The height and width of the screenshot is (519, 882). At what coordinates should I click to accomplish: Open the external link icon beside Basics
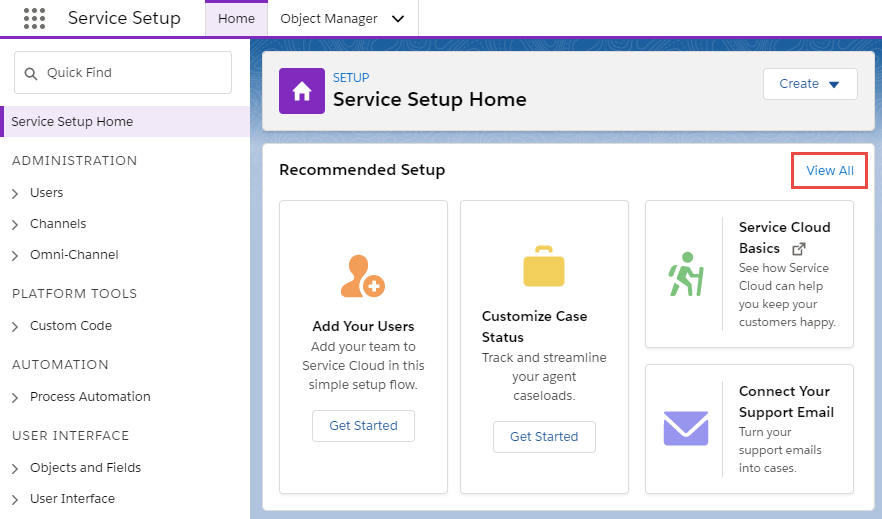799,248
